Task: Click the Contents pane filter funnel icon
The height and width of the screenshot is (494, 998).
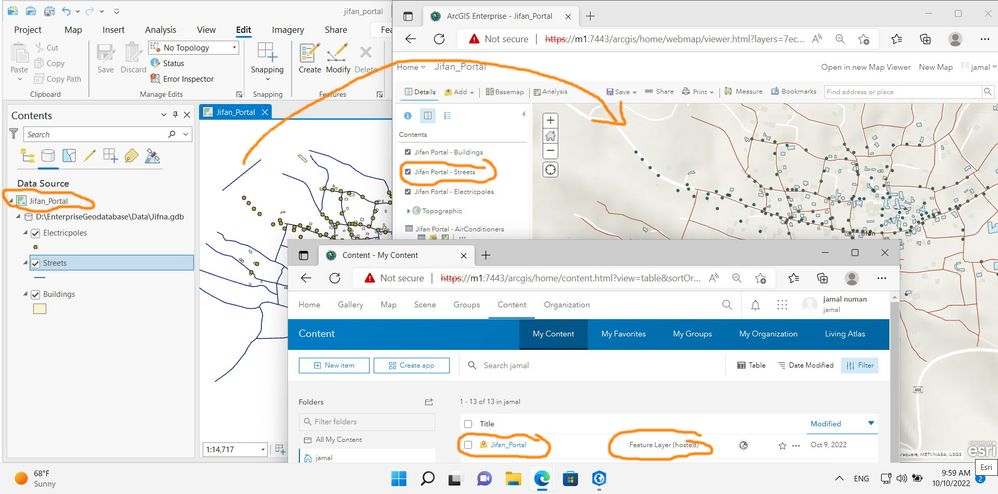Action: 14,134
